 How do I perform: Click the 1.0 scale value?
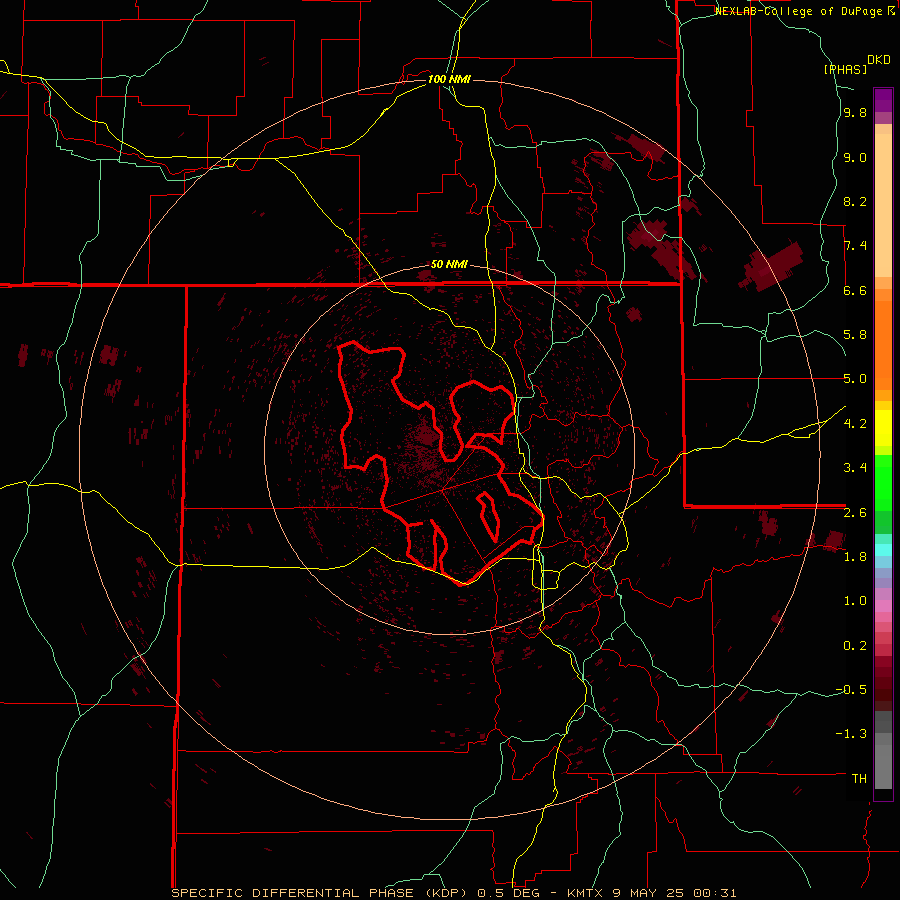tap(855, 601)
